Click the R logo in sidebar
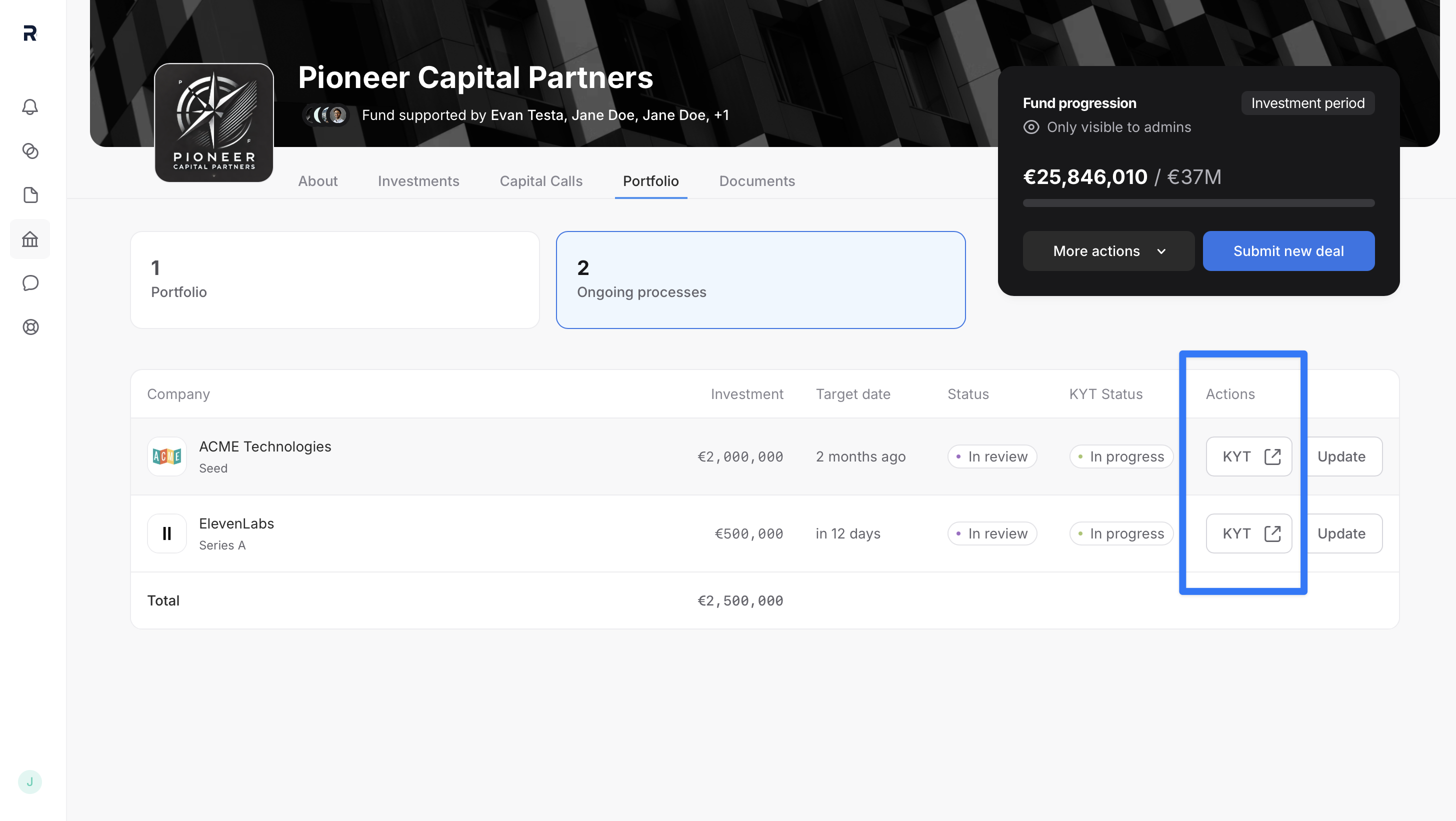The width and height of the screenshot is (1456, 821). 30,33
